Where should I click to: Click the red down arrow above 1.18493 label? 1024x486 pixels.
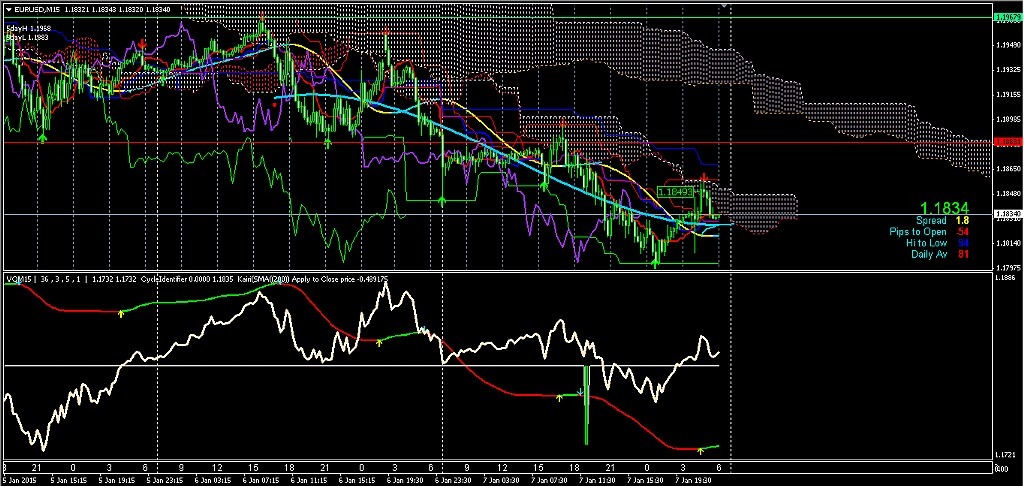704,177
